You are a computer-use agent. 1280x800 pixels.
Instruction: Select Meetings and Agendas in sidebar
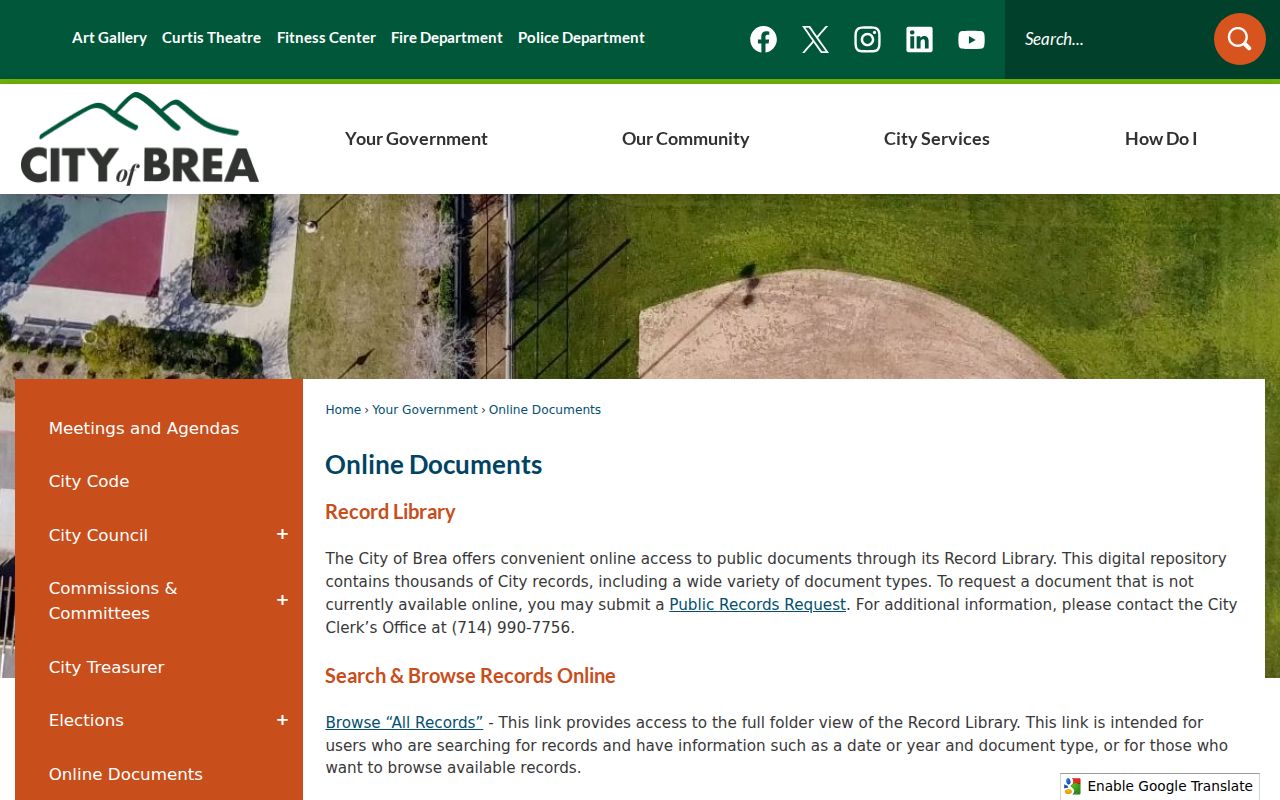pyautogui.click(x=144, y=428)
